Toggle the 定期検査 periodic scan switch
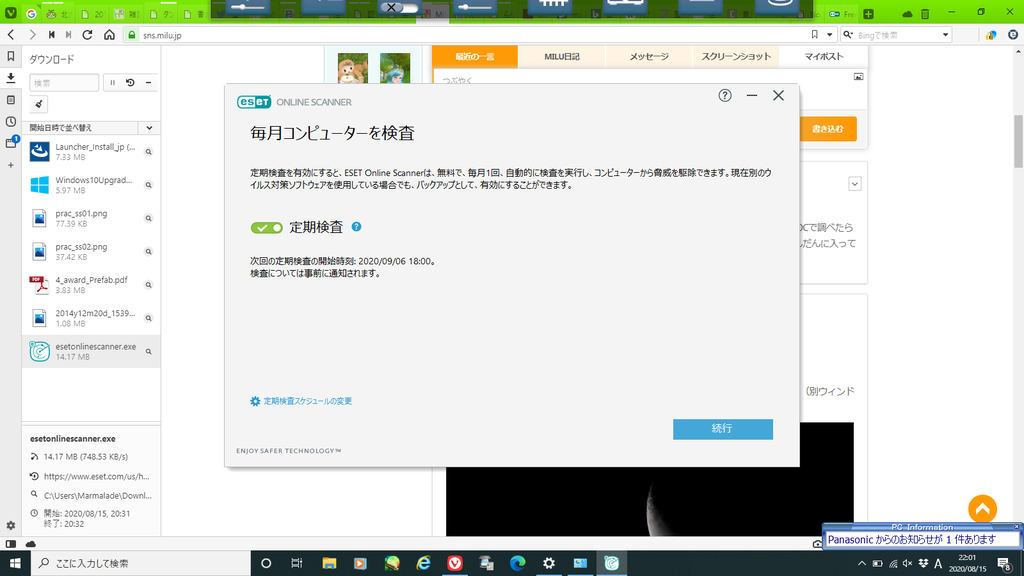This screenshot has height=576, width=1024. tap(267, 228)
